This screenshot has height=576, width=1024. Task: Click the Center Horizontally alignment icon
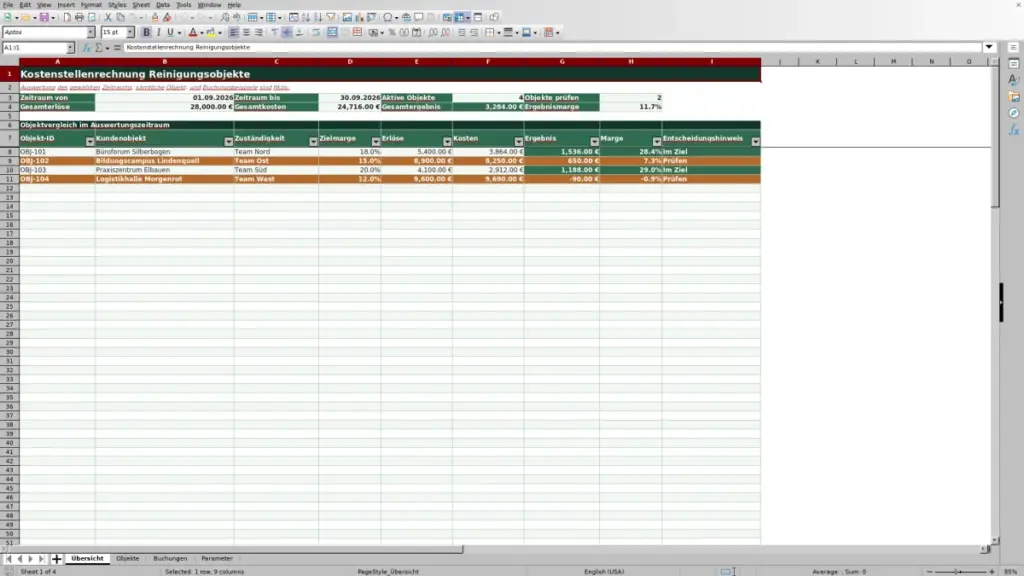click(x=246, y=33)
